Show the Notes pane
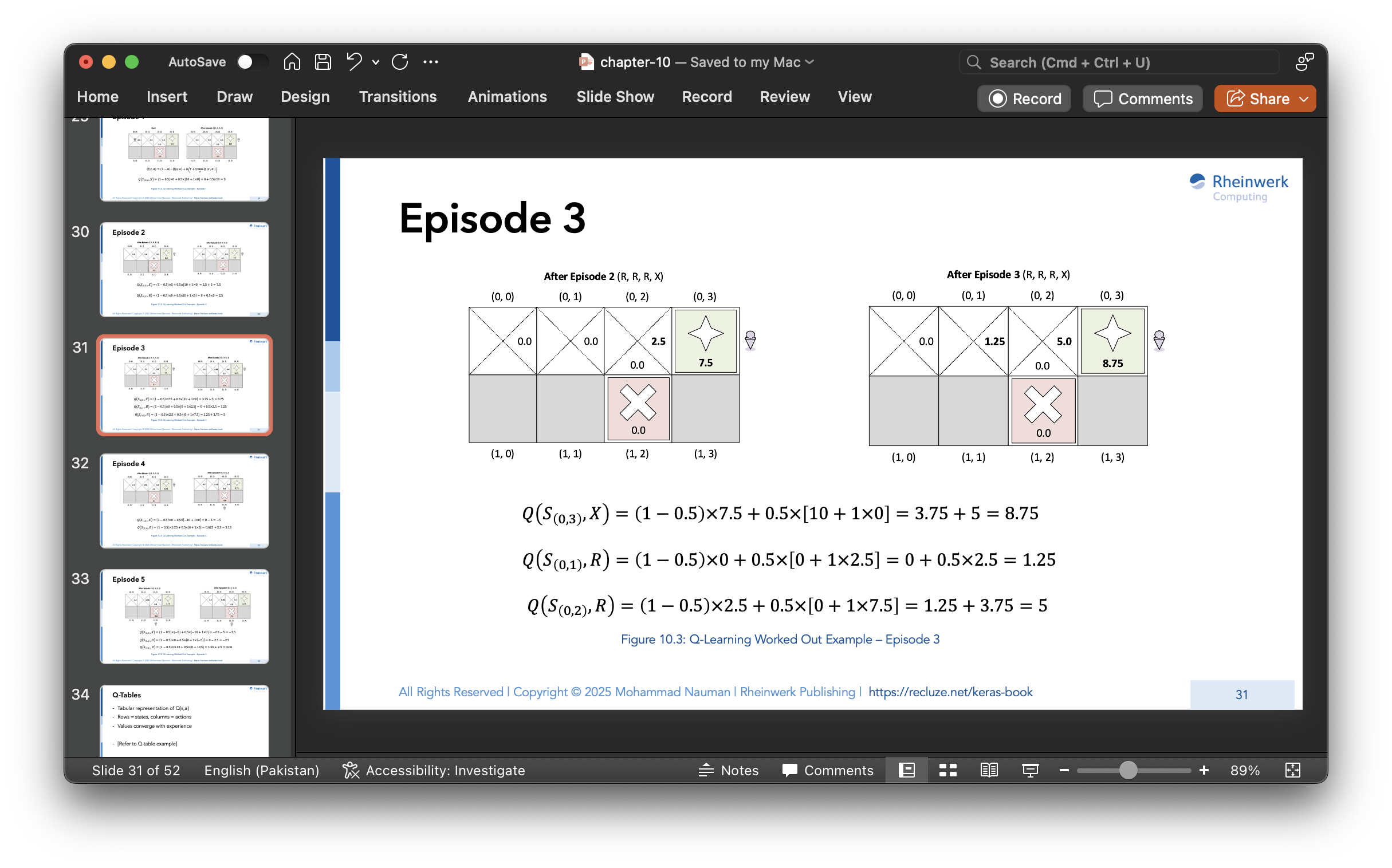 tap(729, 770)
